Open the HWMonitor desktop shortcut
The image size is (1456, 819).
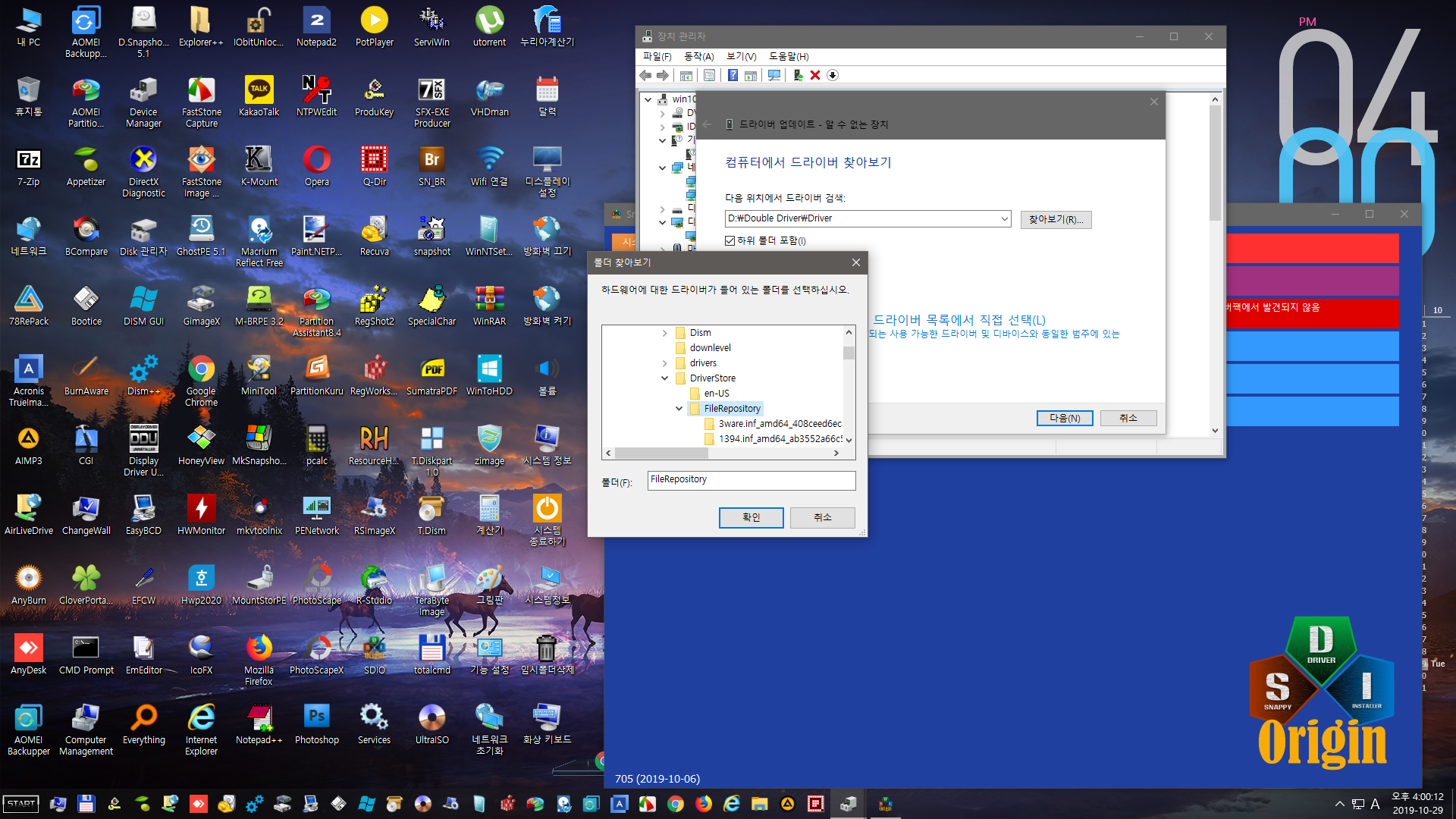coord(201,516)
